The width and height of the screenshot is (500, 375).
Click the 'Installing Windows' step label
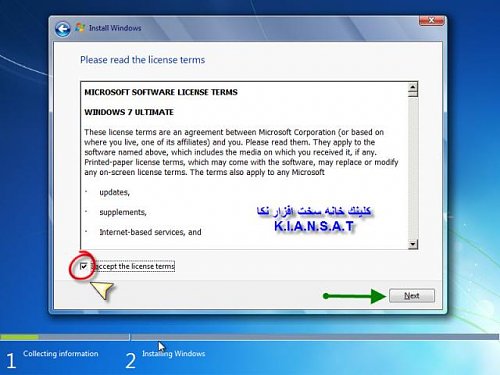pos(174,354)
